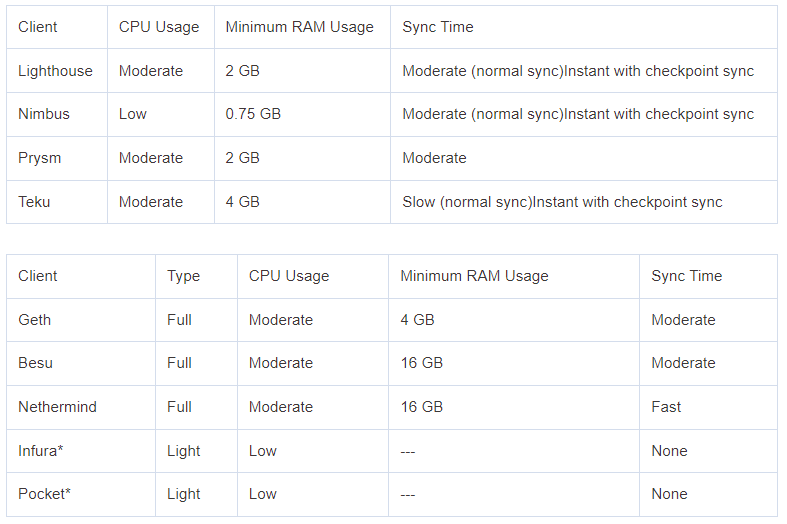The width and height of the screenshot is (787, 524).
Task: Click Besu's 16 GB RAM value
Action: 422,363
